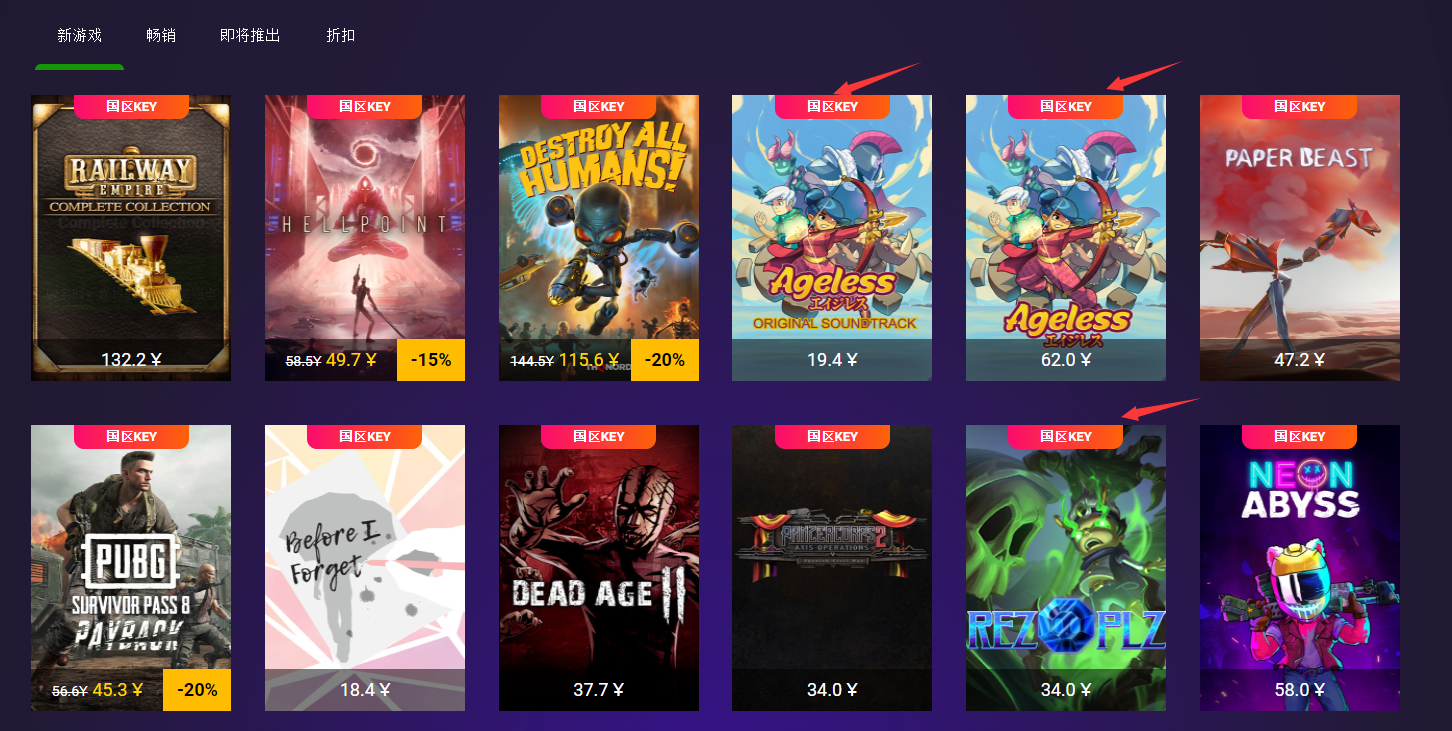The width and height of the screenshot is (1452, 731).
Task: Open Railway Empire Complete Collection game card
Action: (131, 238)
